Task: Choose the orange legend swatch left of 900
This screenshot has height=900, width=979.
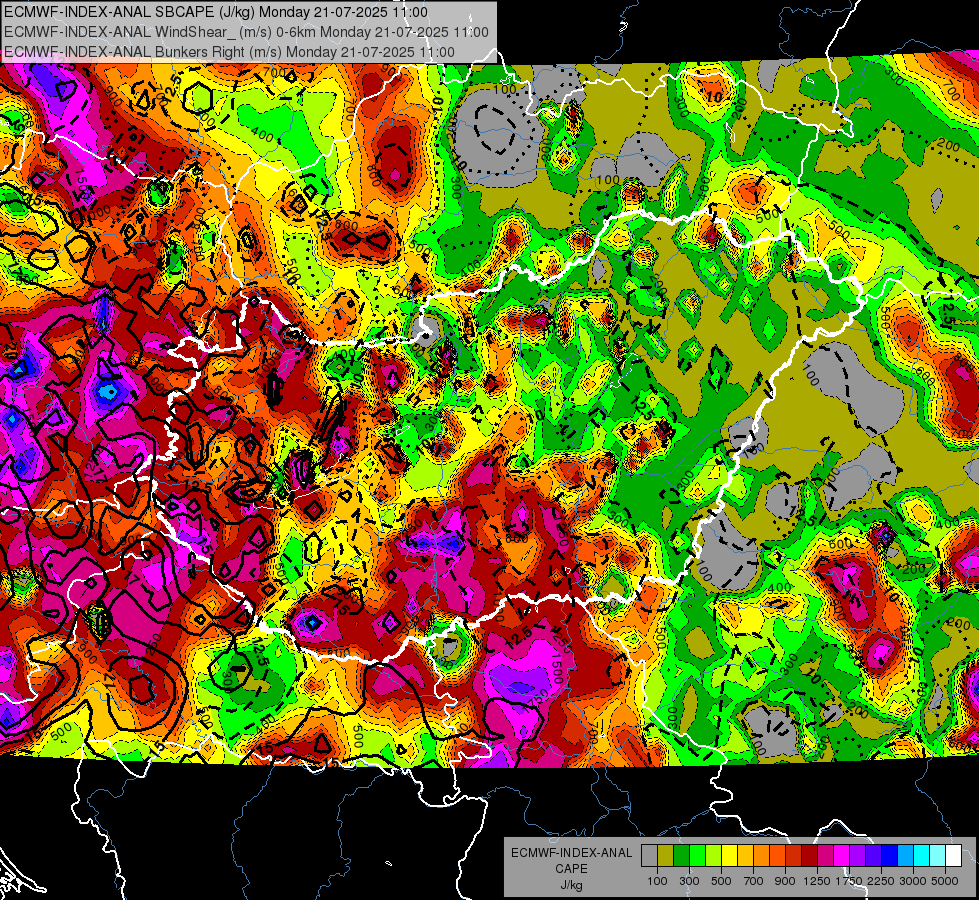Action: tap(761, 856)
